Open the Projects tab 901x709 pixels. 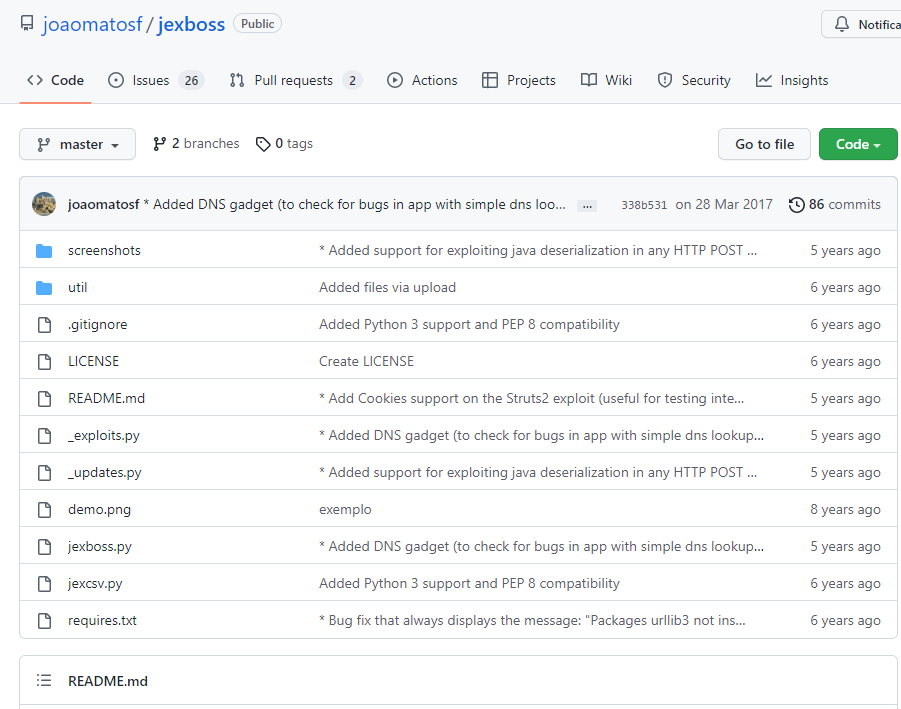[519, 80]
